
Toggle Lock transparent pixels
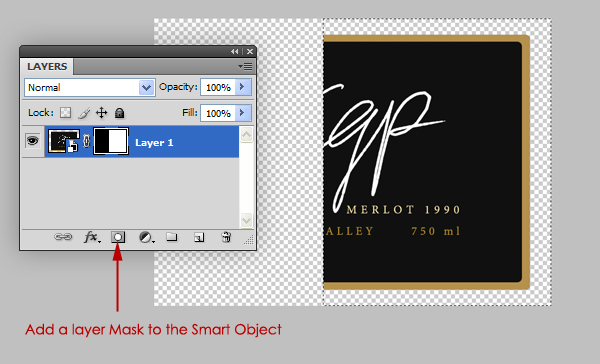(x=65, y=113)
